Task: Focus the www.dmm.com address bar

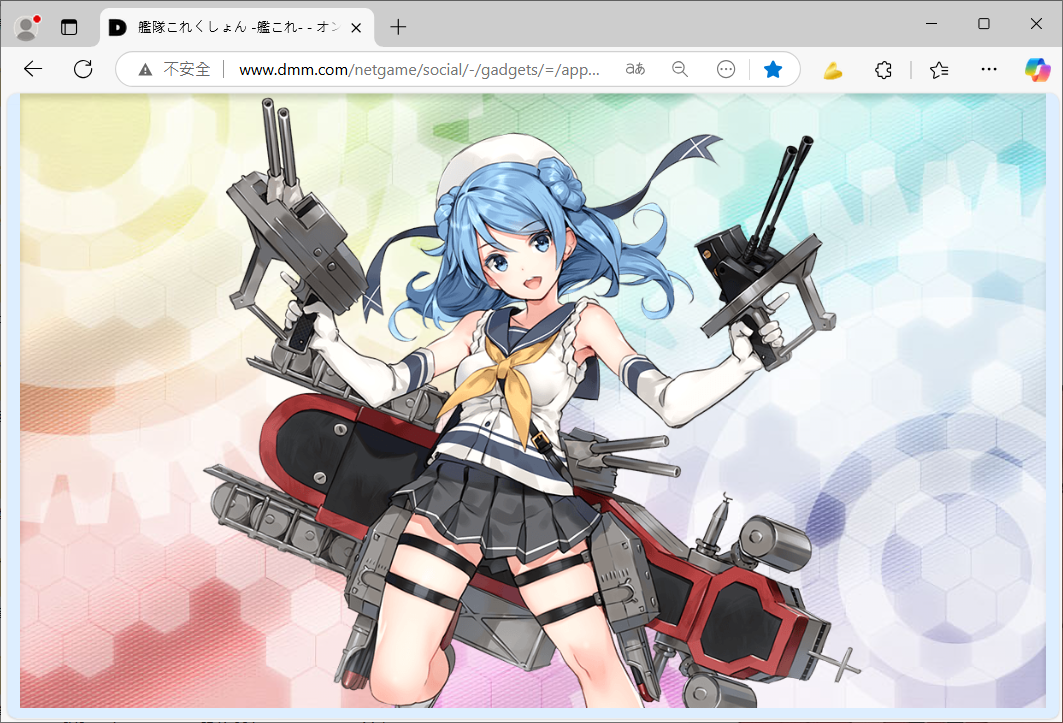Action: point(419,69)
